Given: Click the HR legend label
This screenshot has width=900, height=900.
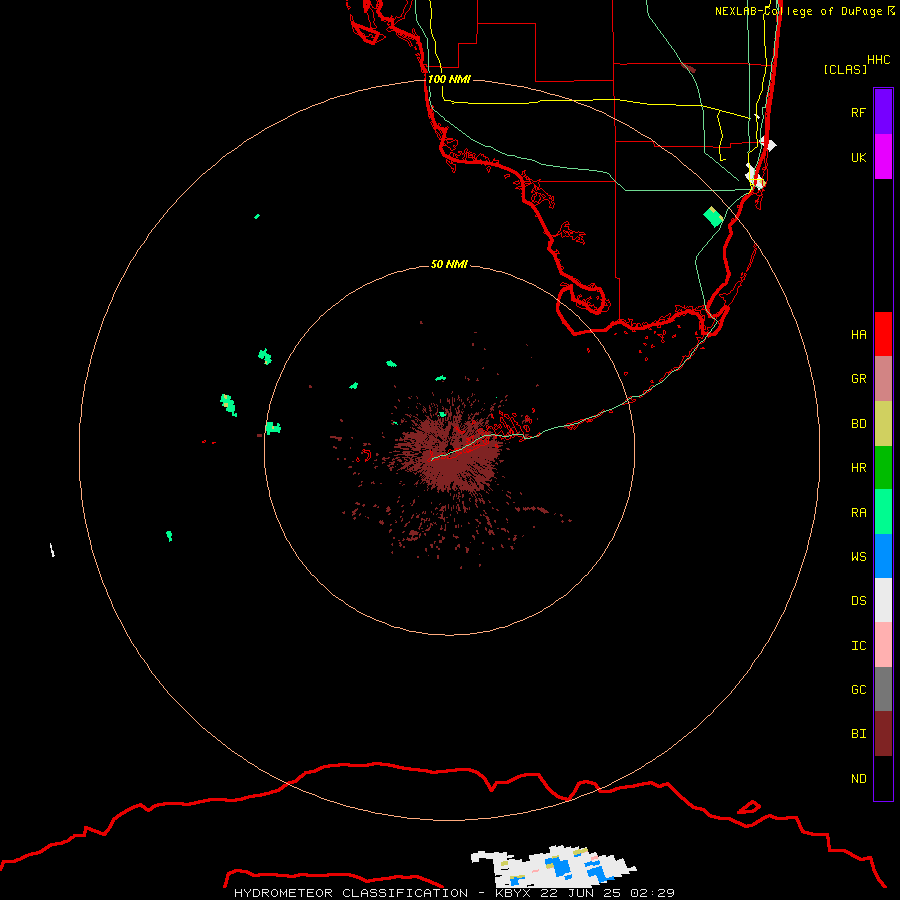Looking at the screenshot, I should click(859, 468).
